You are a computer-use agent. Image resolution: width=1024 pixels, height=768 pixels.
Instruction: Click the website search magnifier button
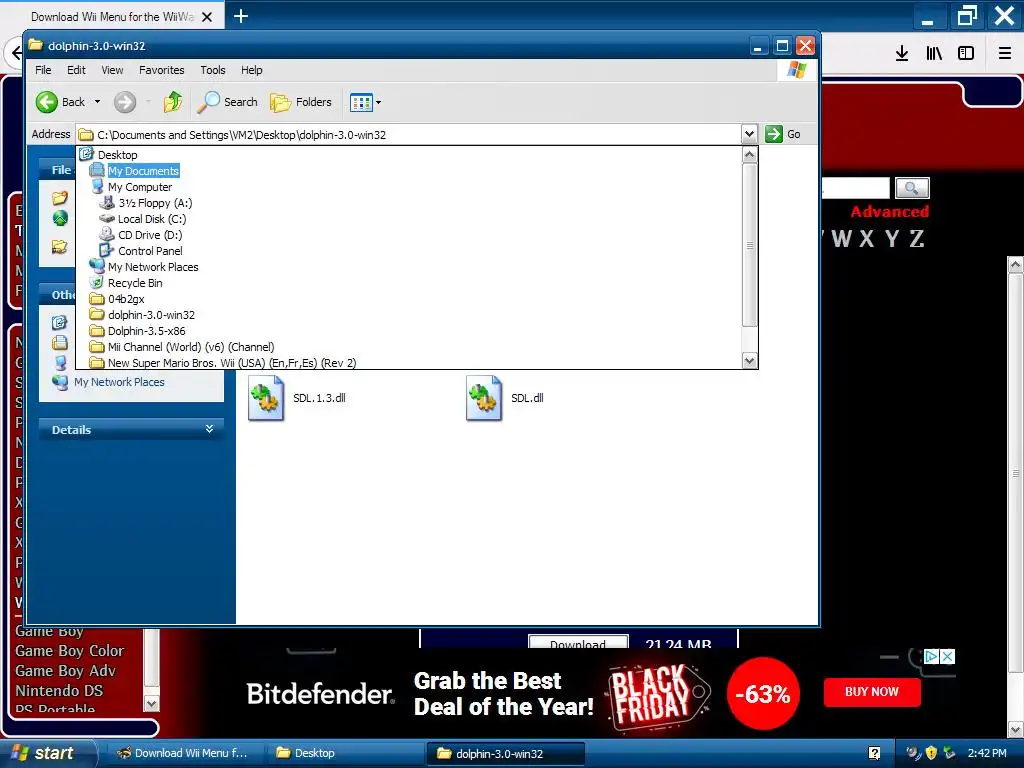click(912, 188)
